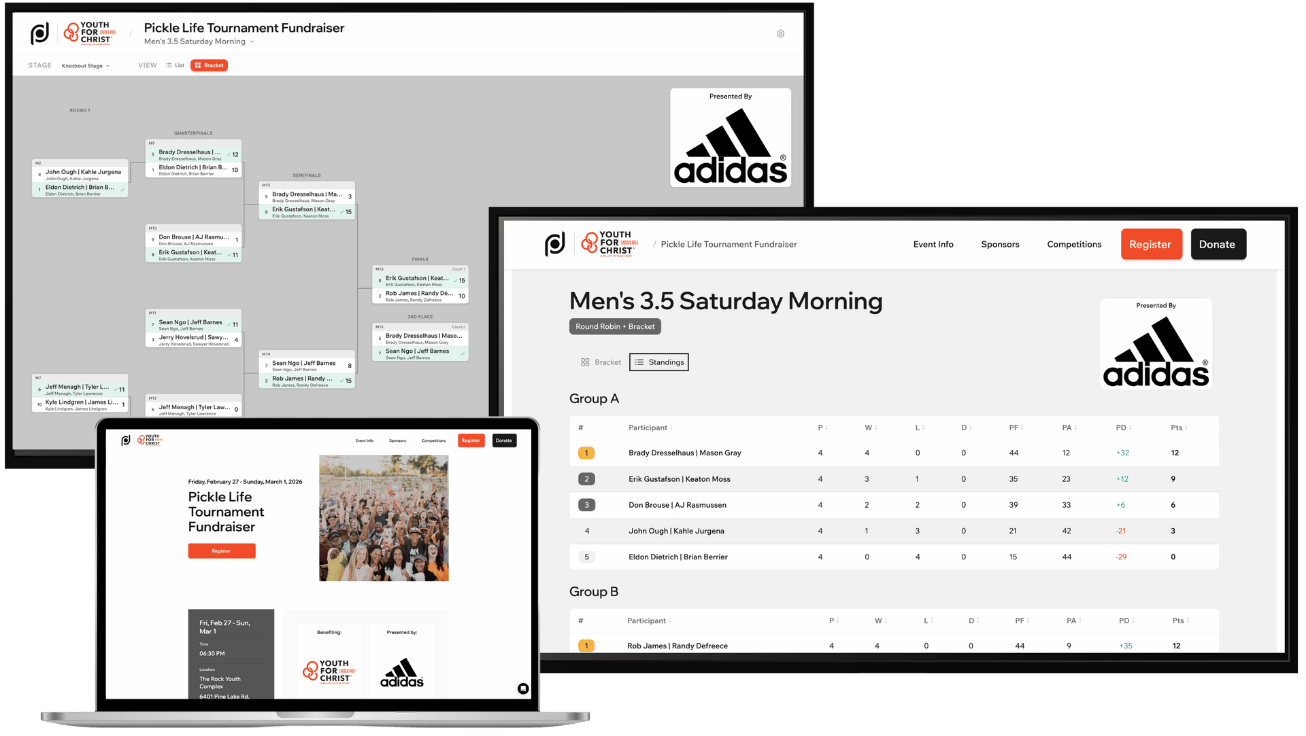Click Donate in the standings window header
1306x736 pixels.
1218,244
